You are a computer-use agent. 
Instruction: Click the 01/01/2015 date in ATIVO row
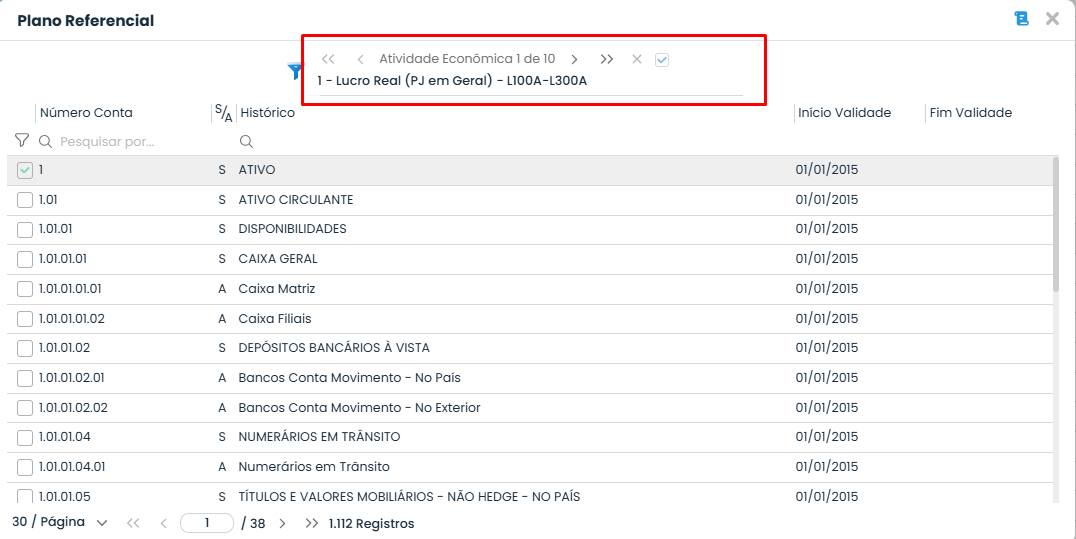pos(826,170)
